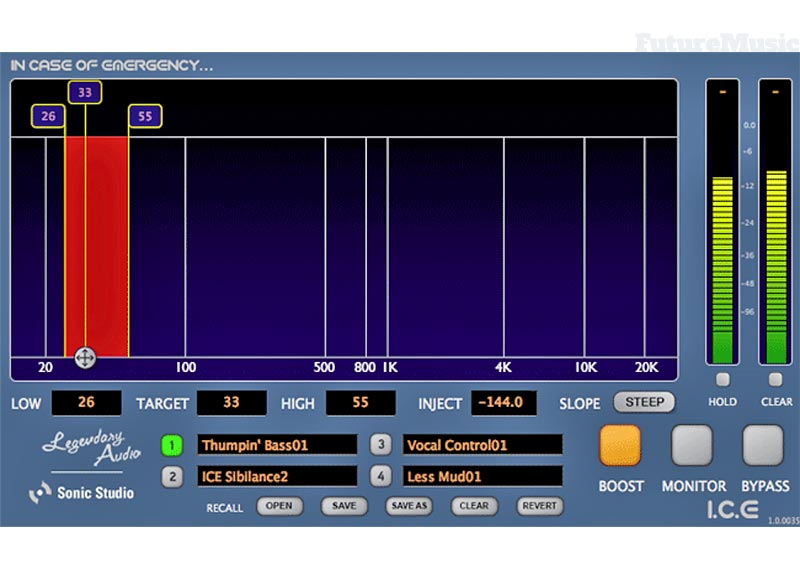The width and height of the screenshot is (800, 580).
Task: Toggle the HOLD meter button
Action: 722,380
